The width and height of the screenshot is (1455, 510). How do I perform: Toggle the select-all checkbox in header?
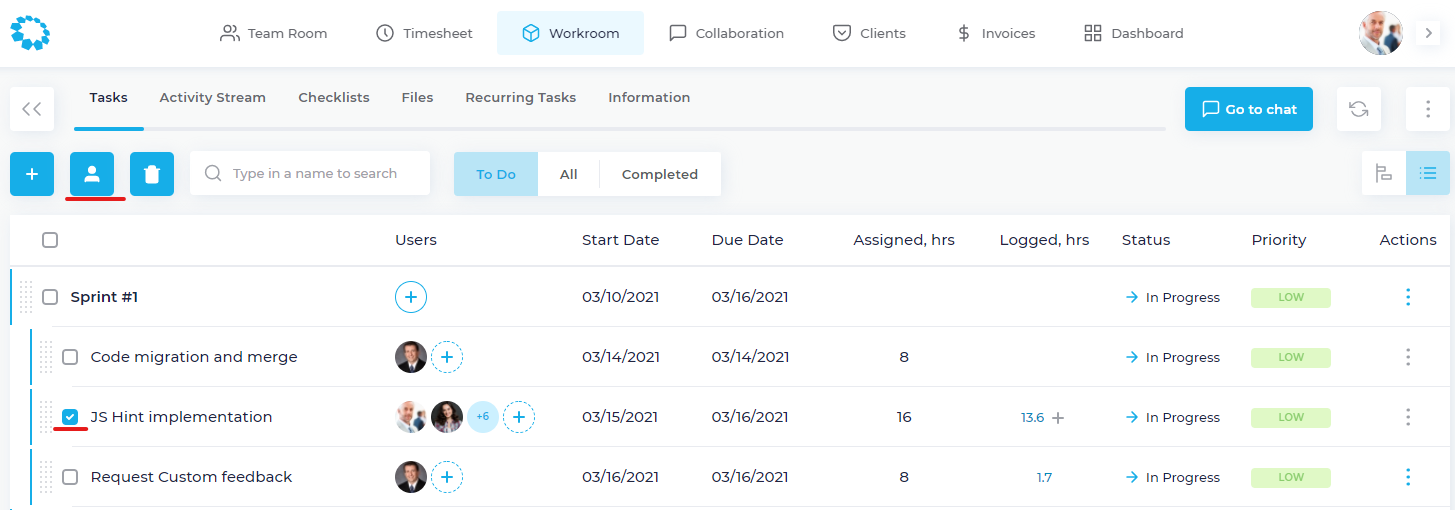pos(50,240)
